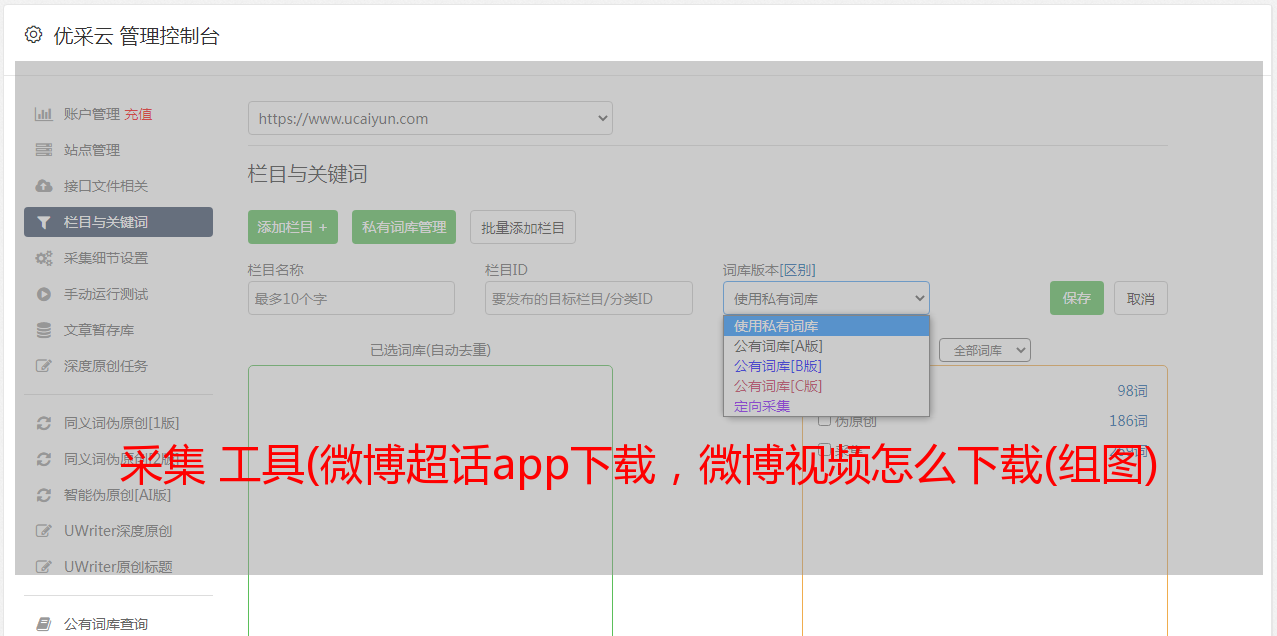The image size is (1277, 636).
Task: Focus the 栏目名称 input field
Action: tap(351, 298)
